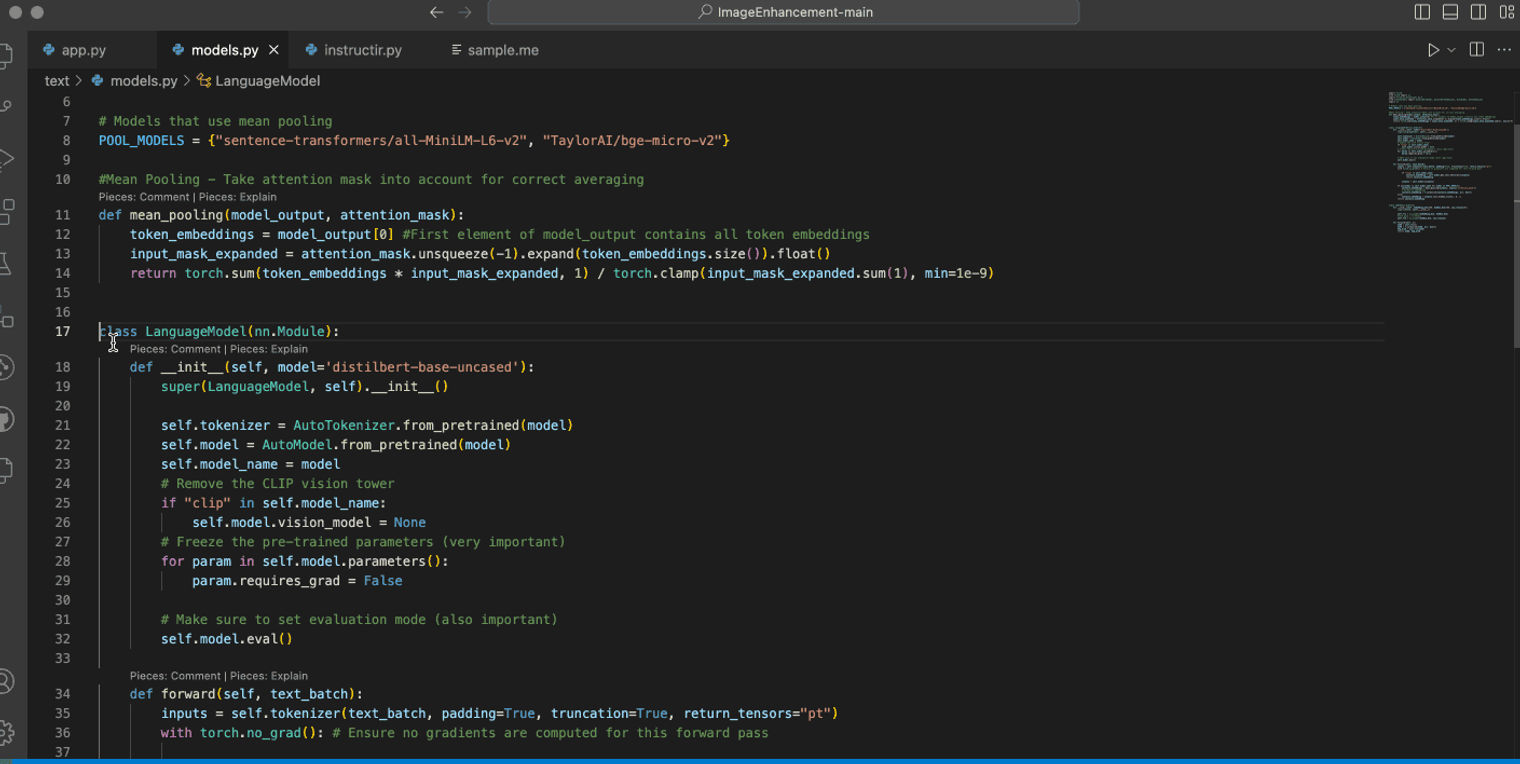This screenshot has height=764, width=1520.
Task: Open the LanguageModel breadcrumb dropdown
Action: point(267,81)
